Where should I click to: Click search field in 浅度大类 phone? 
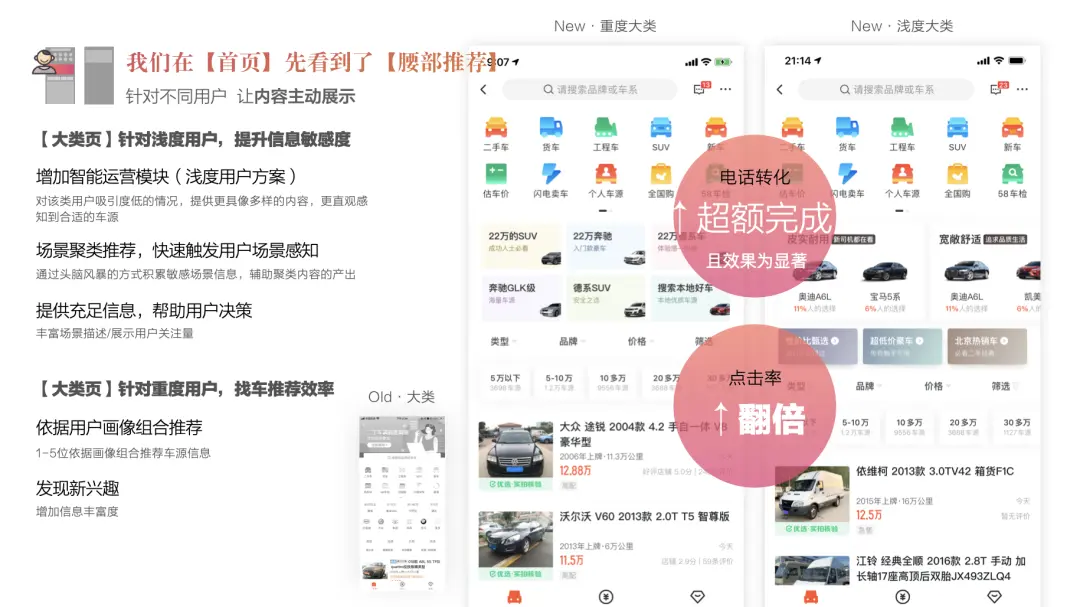[886, 90]
